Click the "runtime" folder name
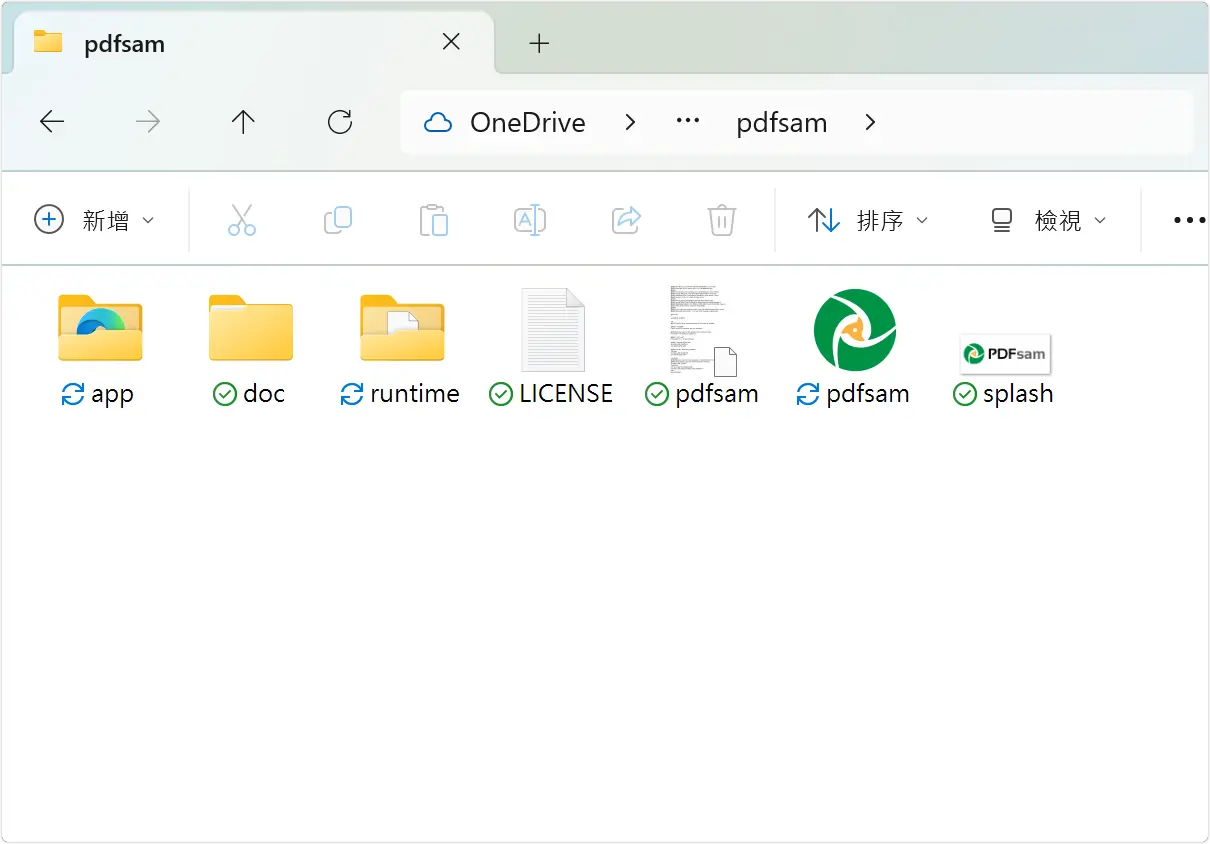Image resolution: width=1210 pixels, height=844 pixels. tap(415, 394)
